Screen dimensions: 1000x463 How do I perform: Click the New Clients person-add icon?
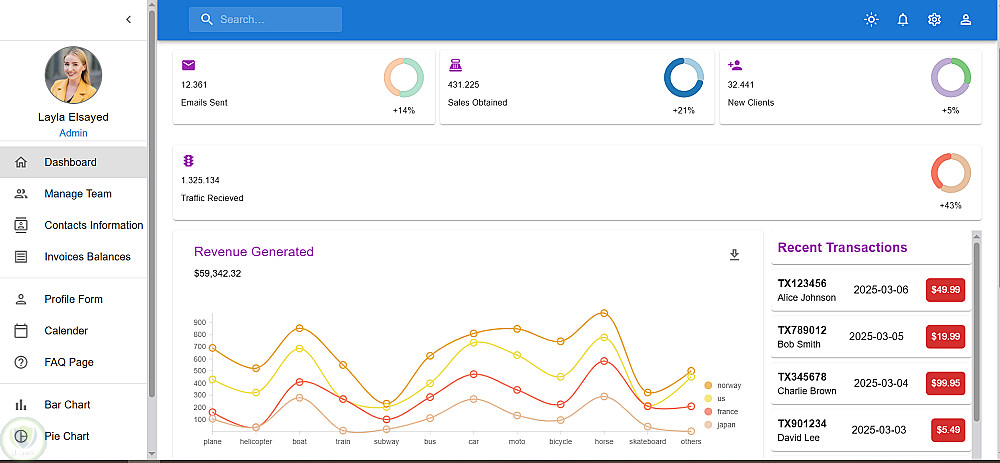tap(735, 65)
